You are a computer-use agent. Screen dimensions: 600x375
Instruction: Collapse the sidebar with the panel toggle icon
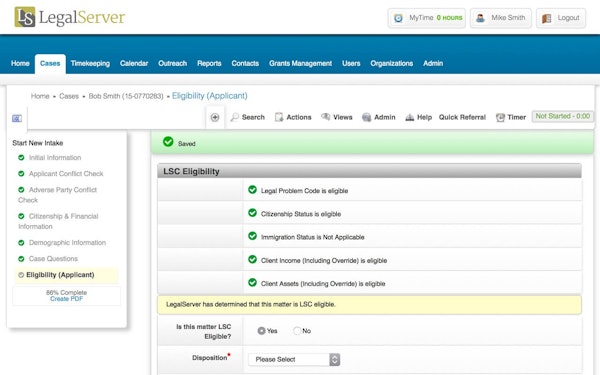pos(17,118)
